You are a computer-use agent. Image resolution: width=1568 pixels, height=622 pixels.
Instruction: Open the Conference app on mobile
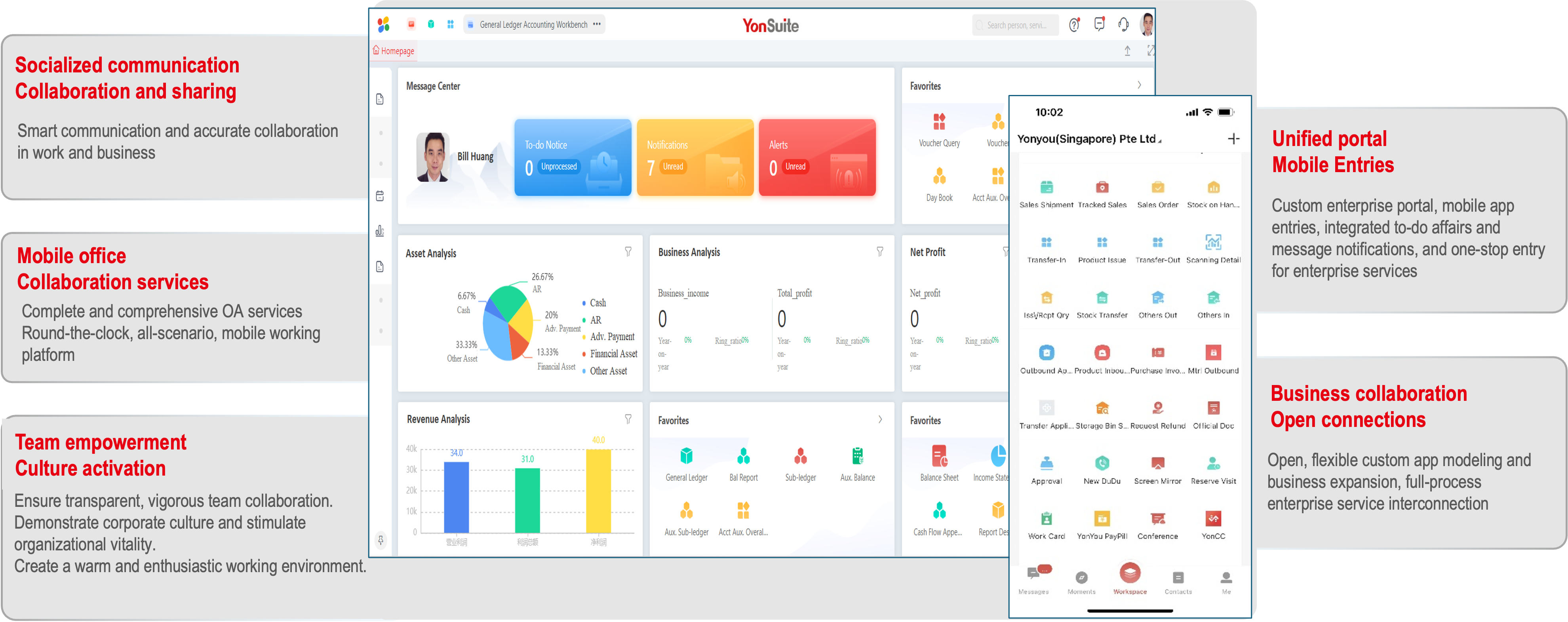click(1157, 519)
